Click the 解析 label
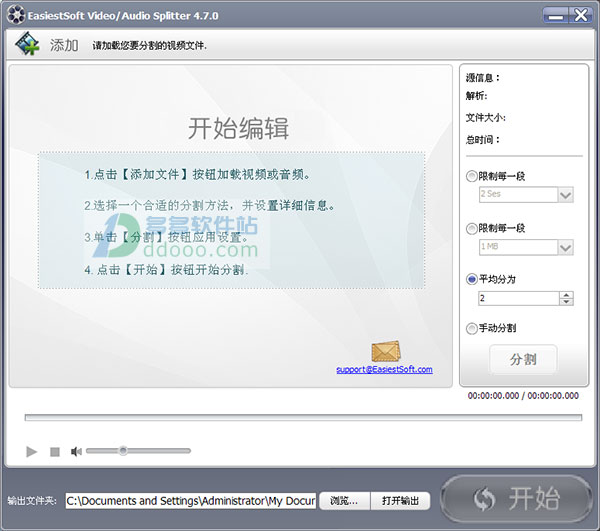 click(x=476, y=96)
